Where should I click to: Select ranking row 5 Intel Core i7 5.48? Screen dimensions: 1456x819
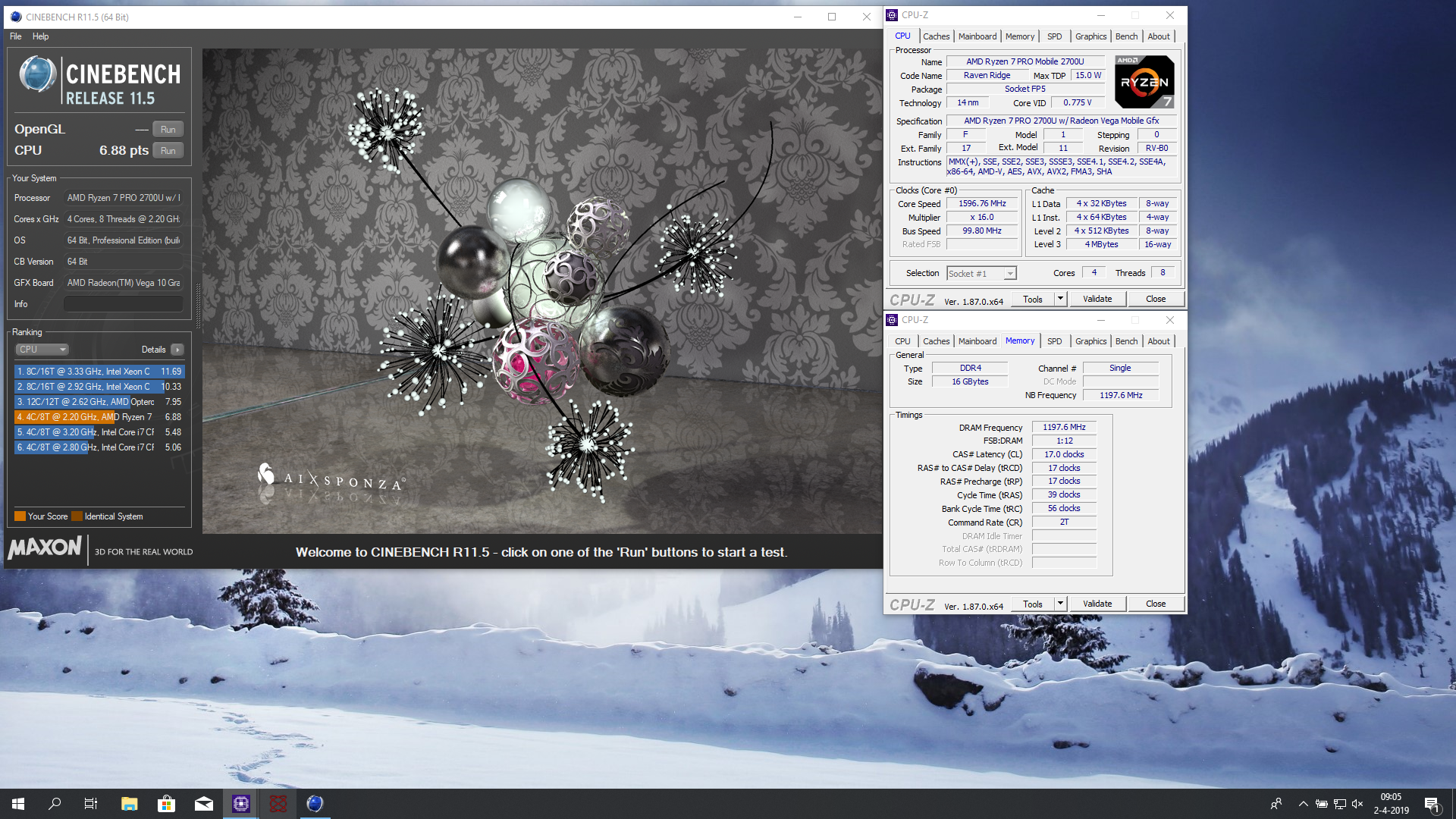click(x=99, y=432)
